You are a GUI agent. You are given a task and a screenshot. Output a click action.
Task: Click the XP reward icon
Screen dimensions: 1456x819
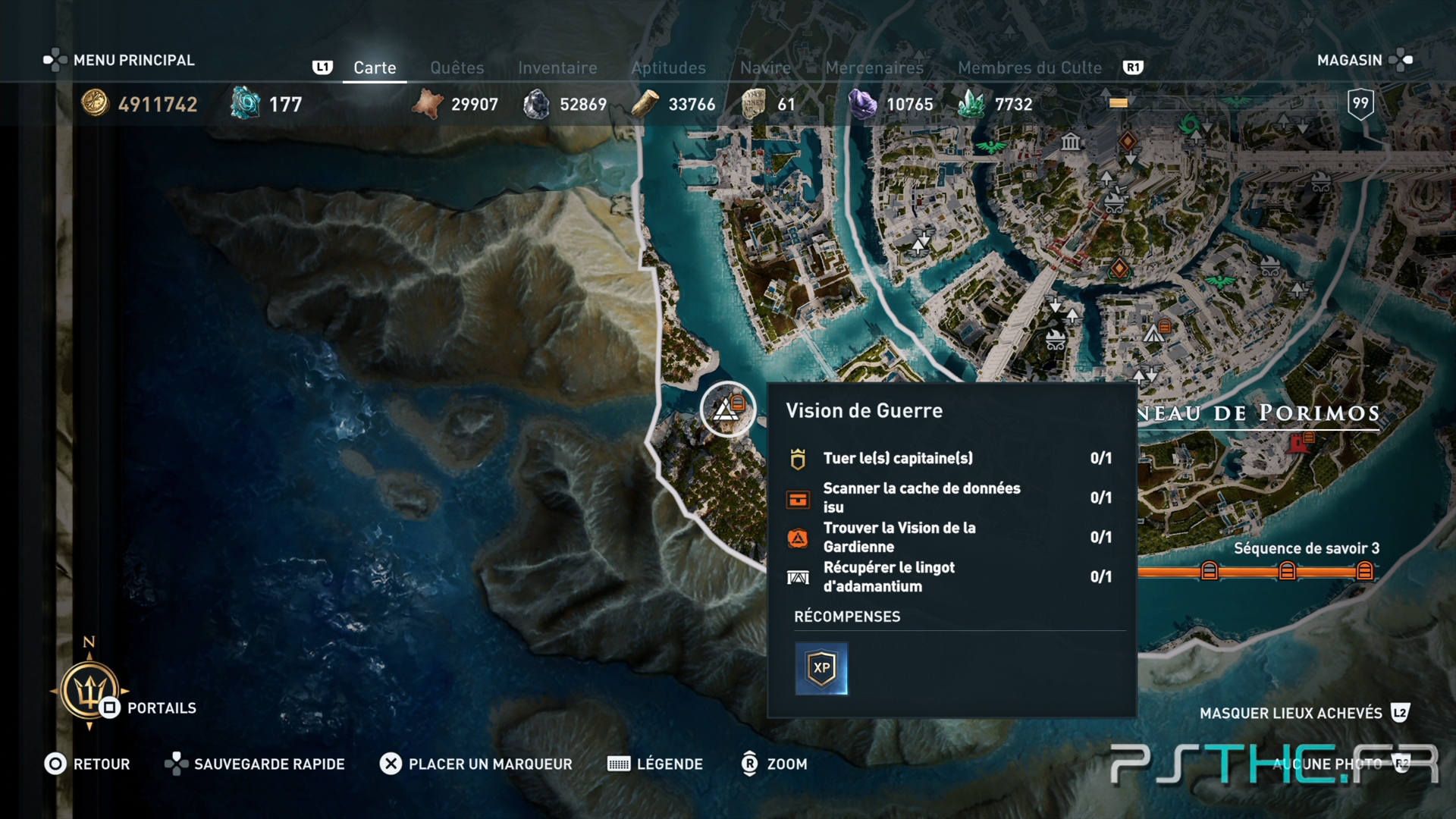[821, 668]
